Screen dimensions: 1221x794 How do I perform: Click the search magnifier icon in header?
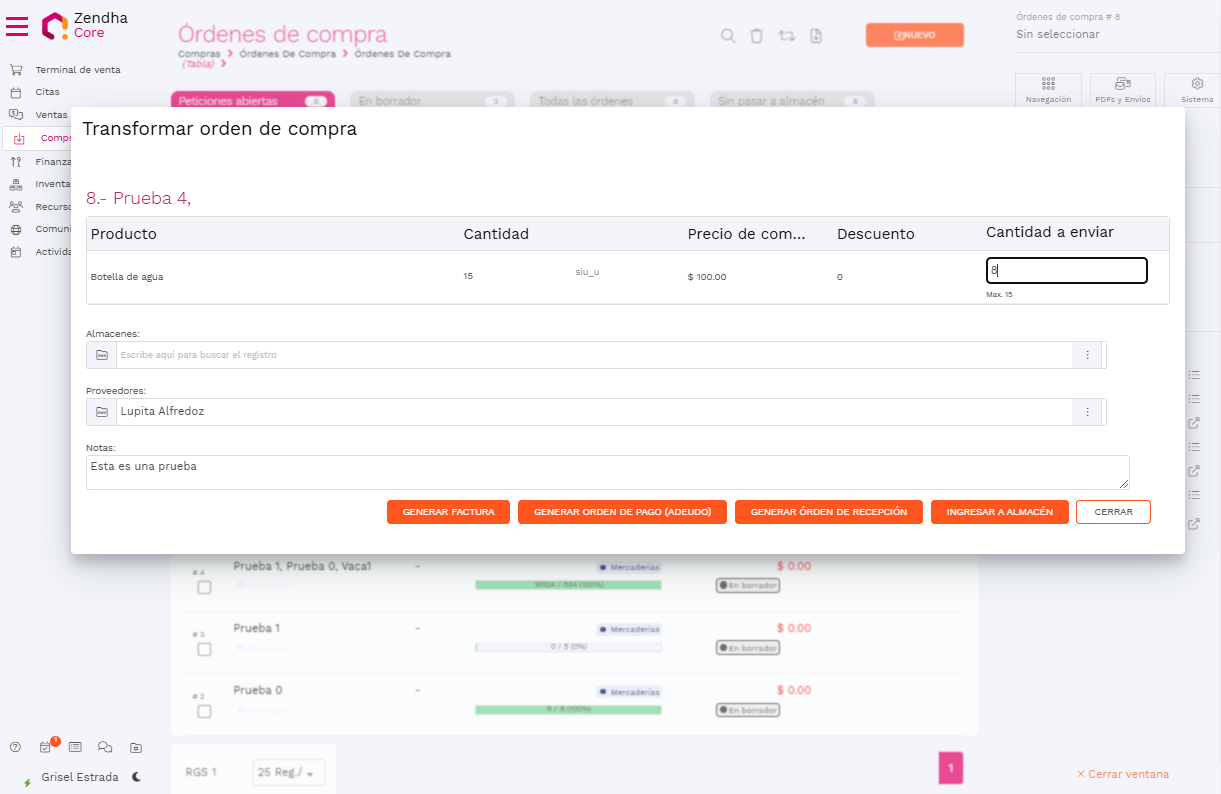pyautogui.click(x=728, y=36)
